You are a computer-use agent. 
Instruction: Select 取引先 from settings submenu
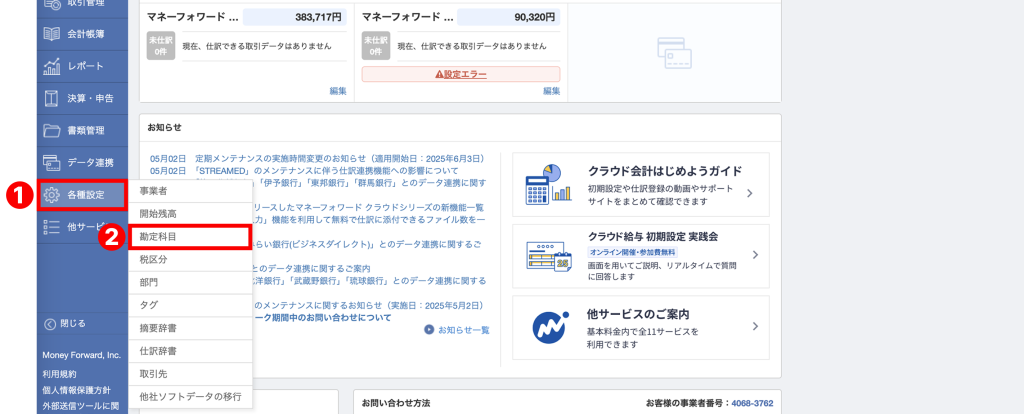[190, 374]
